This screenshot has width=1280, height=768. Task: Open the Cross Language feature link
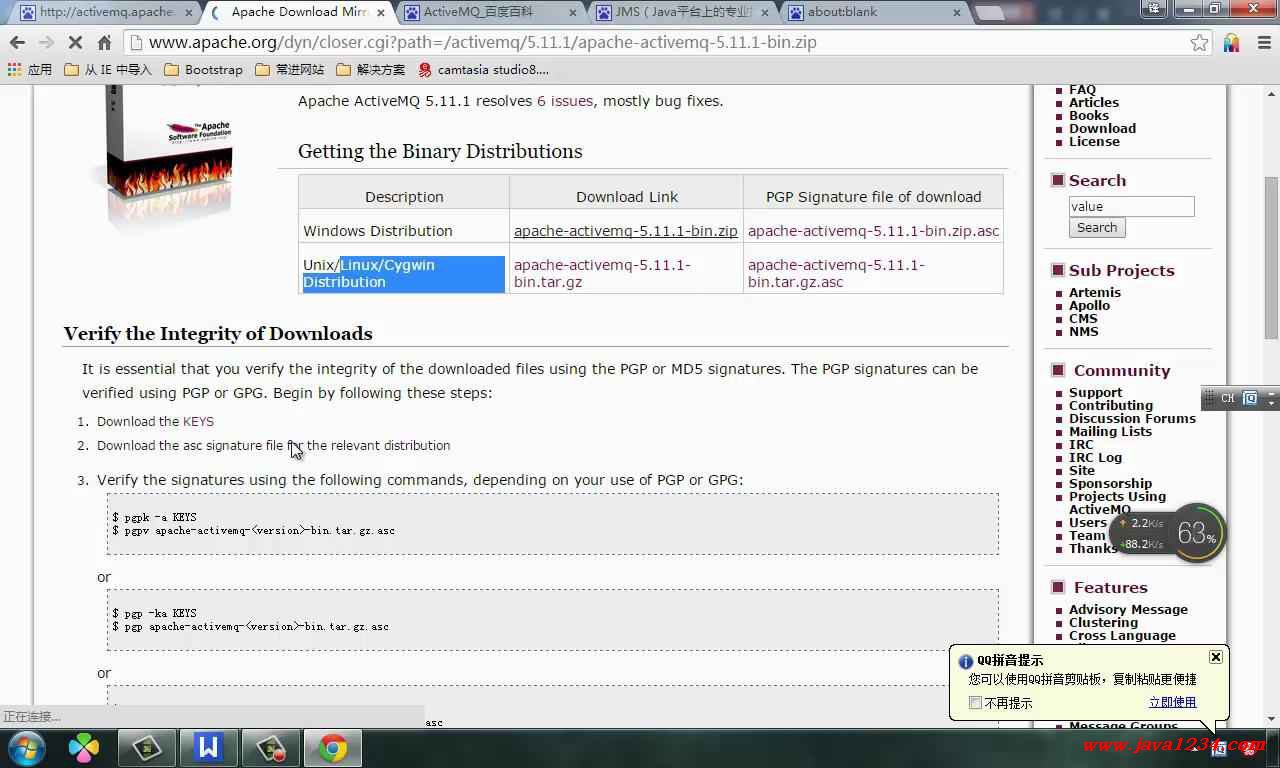(x=1122, y=636)
